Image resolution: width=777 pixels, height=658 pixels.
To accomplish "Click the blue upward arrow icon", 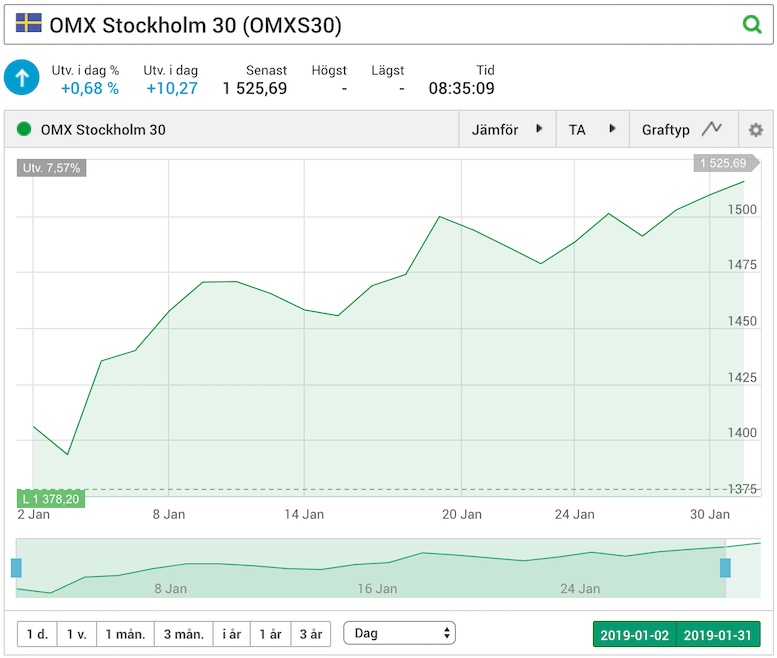I will 21,77.
